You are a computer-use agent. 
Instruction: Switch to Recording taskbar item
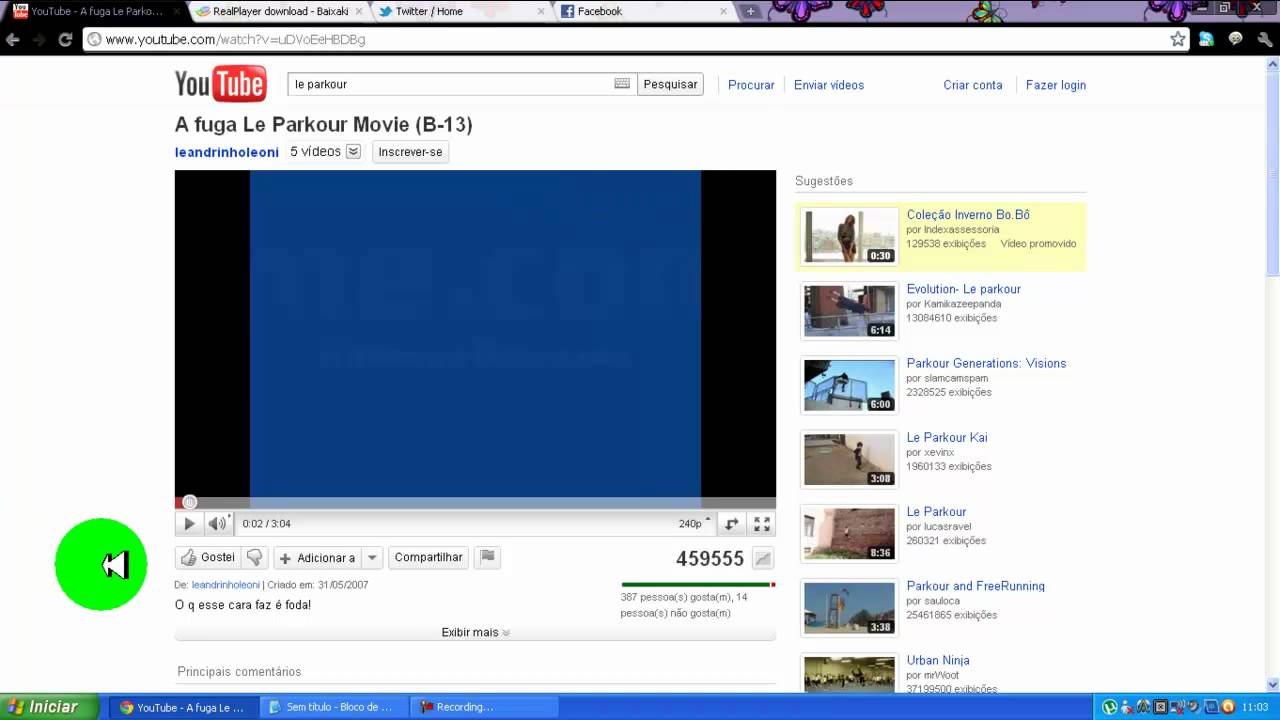(484, 707)
